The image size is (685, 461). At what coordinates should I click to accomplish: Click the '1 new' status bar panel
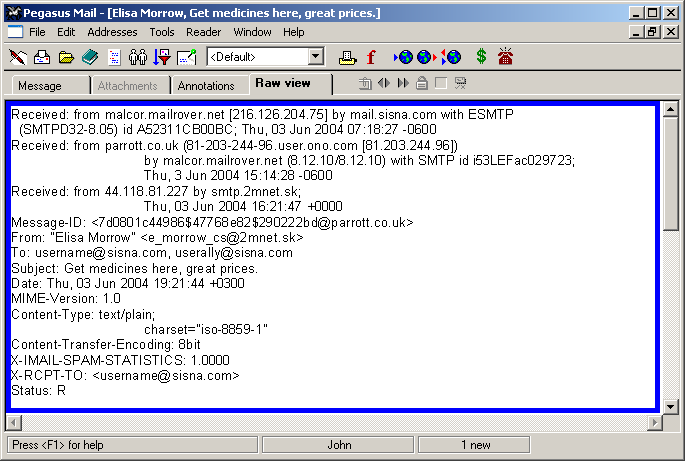pos(474,445)
